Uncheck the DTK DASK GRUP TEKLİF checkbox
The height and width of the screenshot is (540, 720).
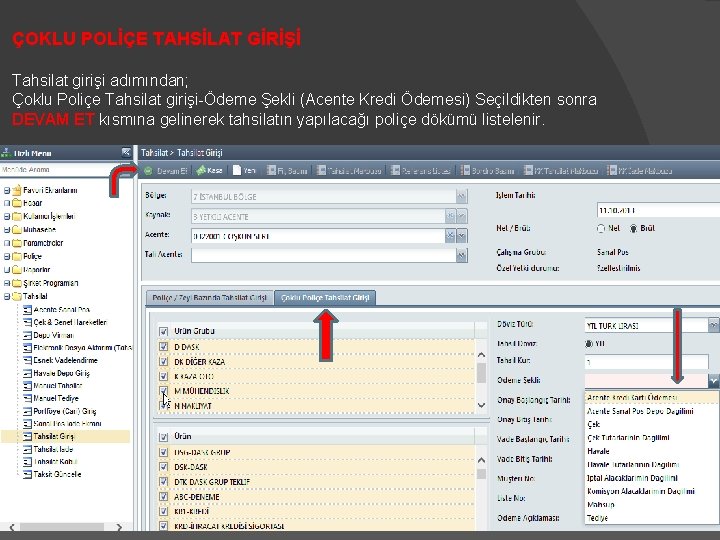click(x=163, y=482)
